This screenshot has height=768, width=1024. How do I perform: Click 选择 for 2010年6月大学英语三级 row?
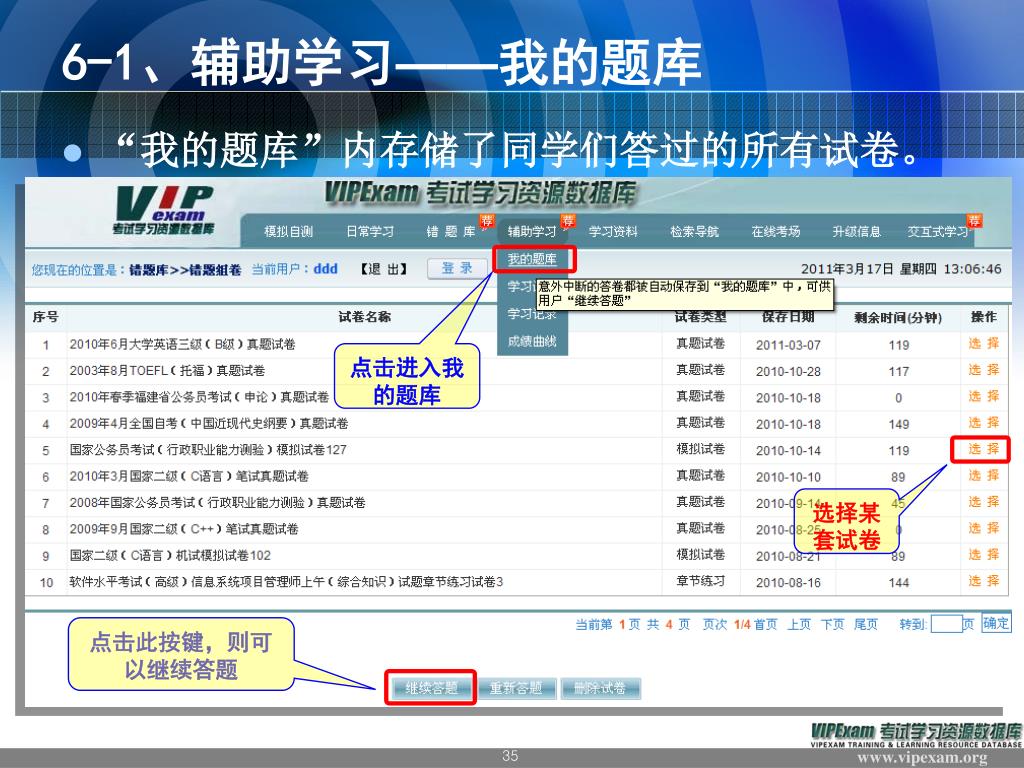984,344
